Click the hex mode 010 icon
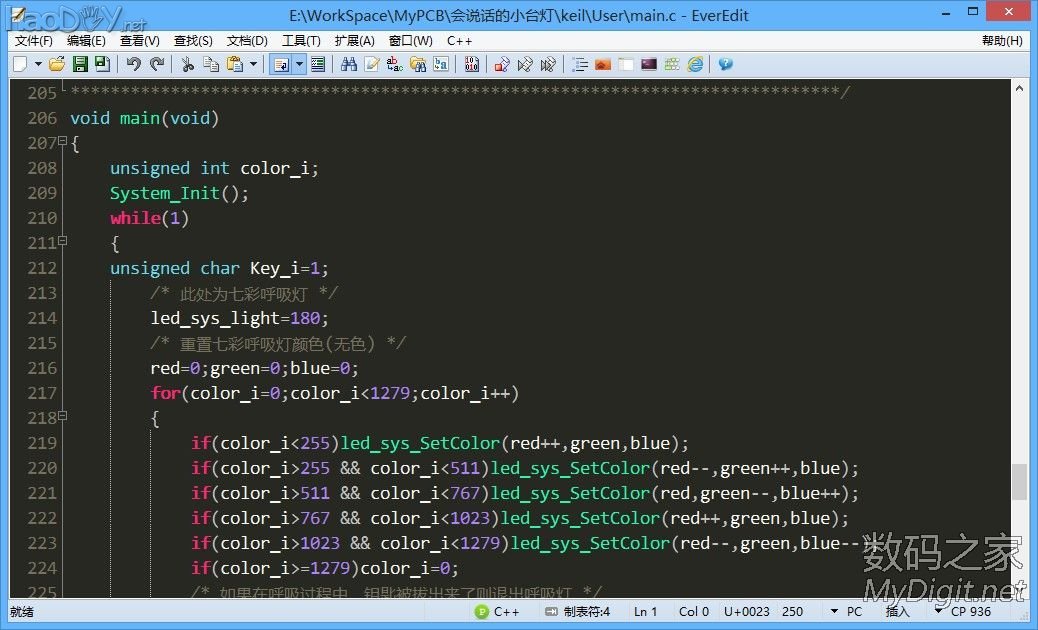This screenshot has width=1038, height=630. point(471,64)
